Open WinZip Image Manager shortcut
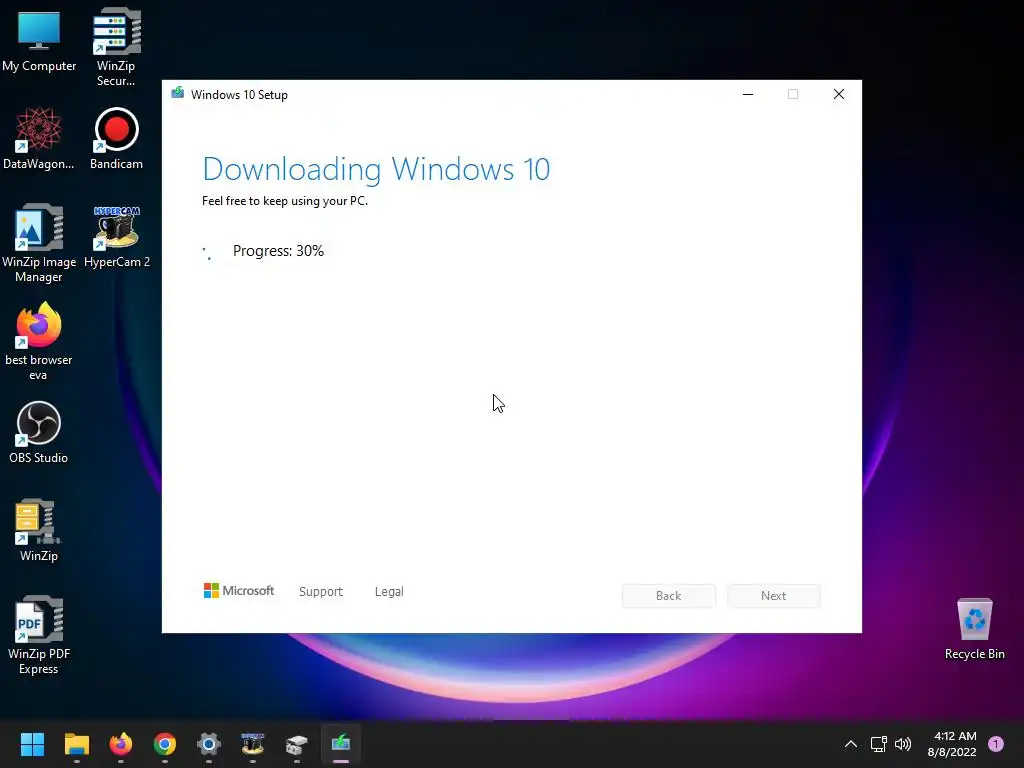The width and height of the screenshot is (1024, 768). pyautogui.click(x=39, y=243)
